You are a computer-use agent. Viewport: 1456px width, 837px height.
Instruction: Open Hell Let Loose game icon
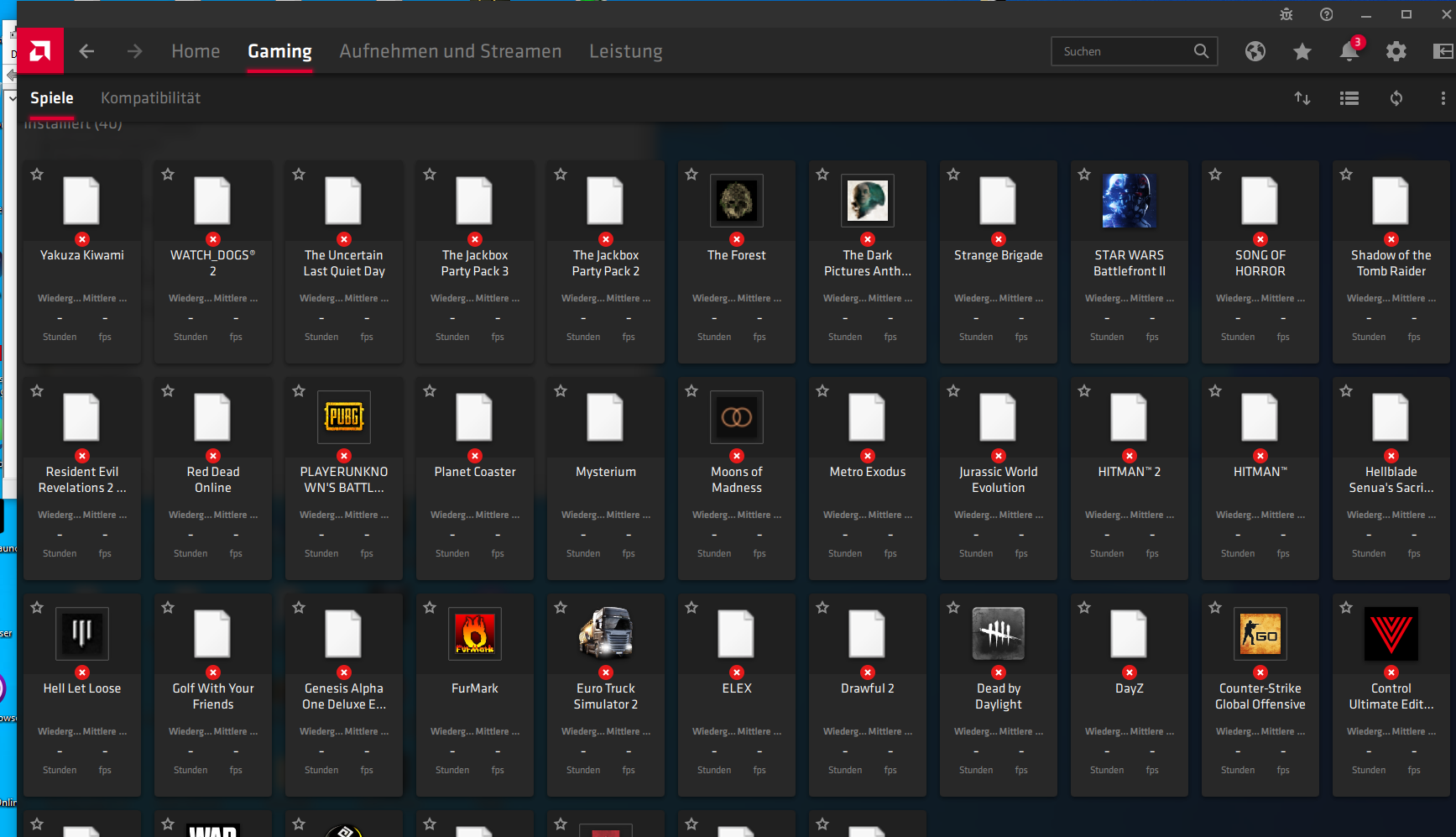click(82, 634)
